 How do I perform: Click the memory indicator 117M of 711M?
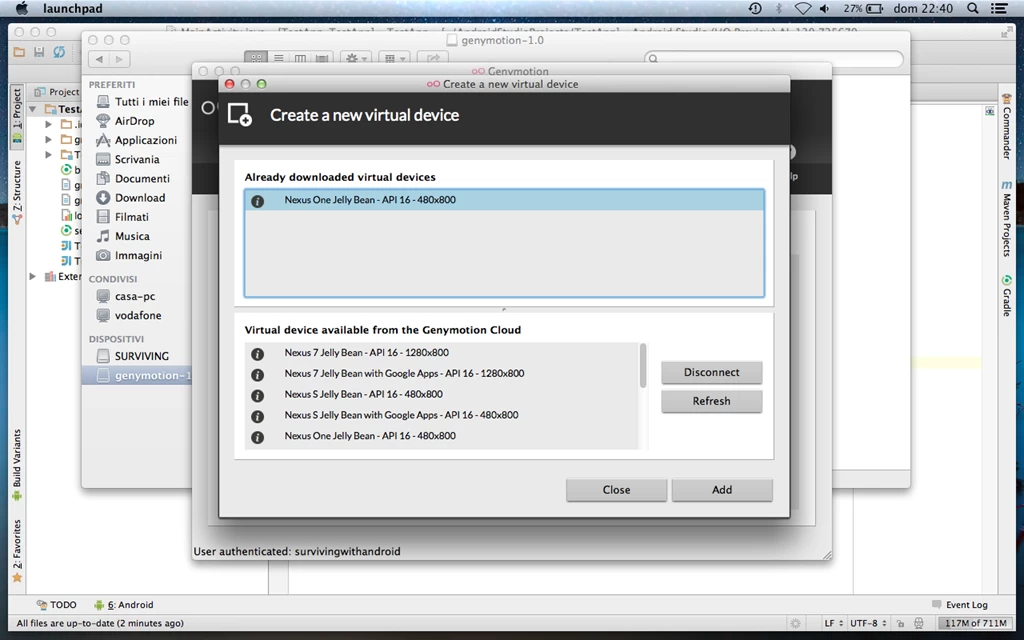click(975, 623)
